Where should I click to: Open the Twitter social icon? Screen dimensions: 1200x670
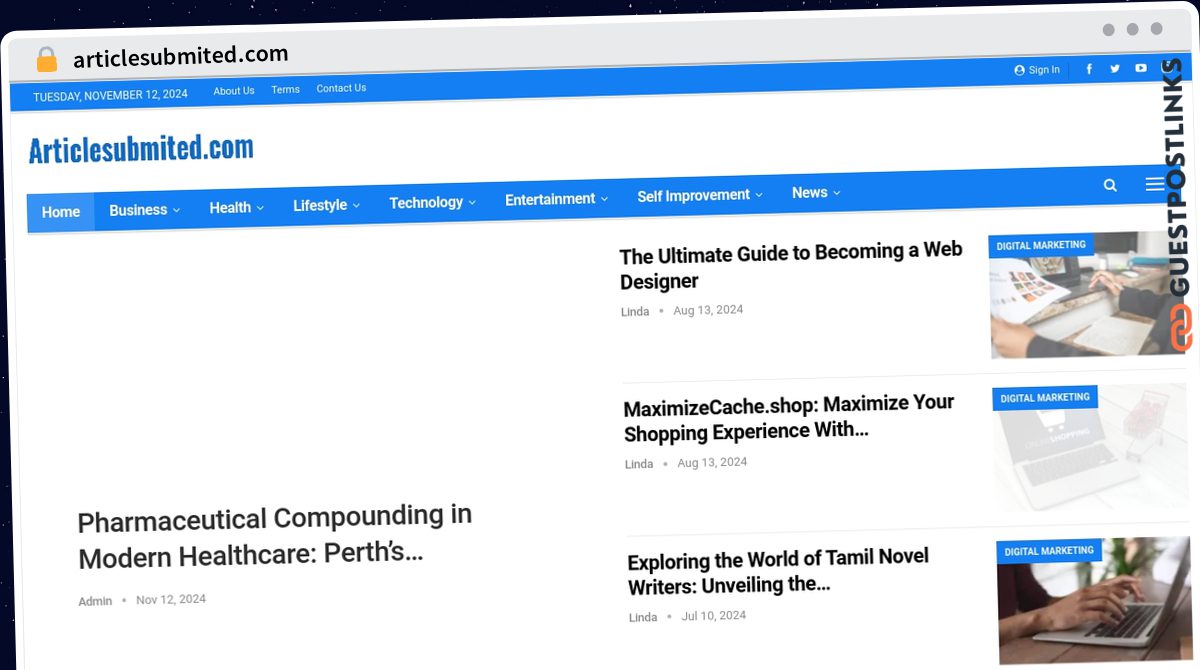pyautogui.click(x=1115, y=69)
